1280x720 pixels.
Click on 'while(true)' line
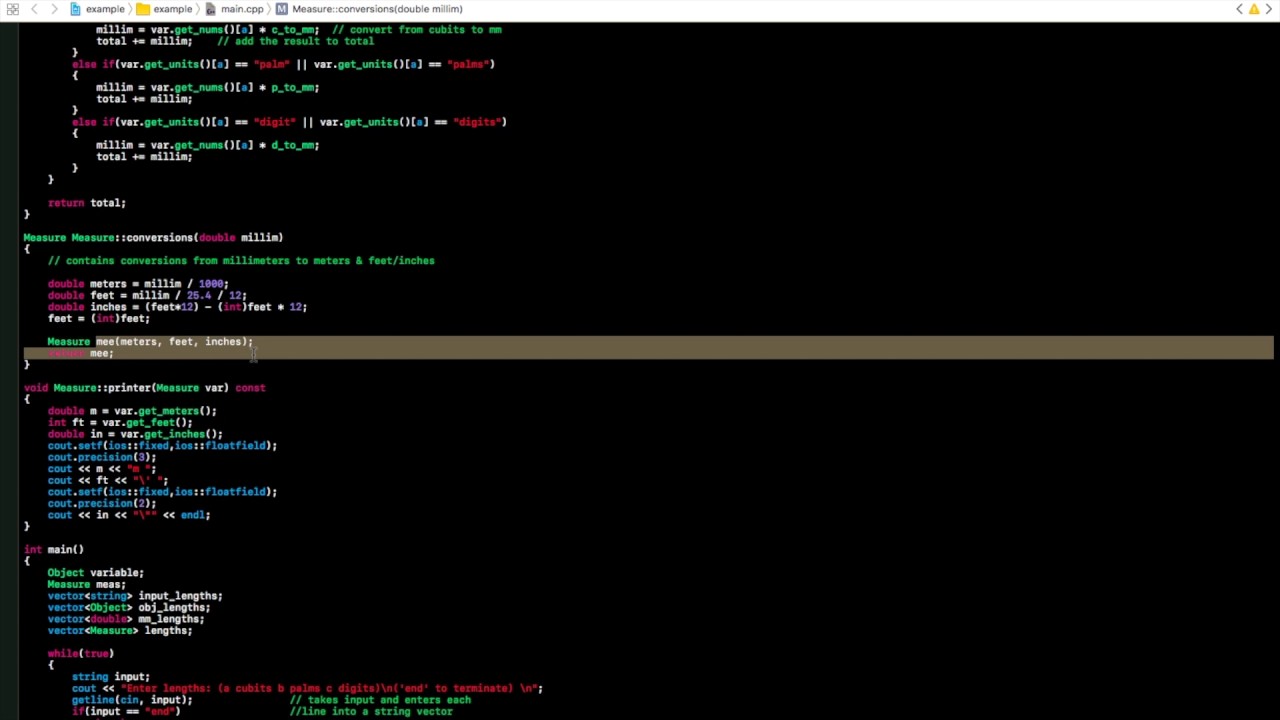[81, 653]
